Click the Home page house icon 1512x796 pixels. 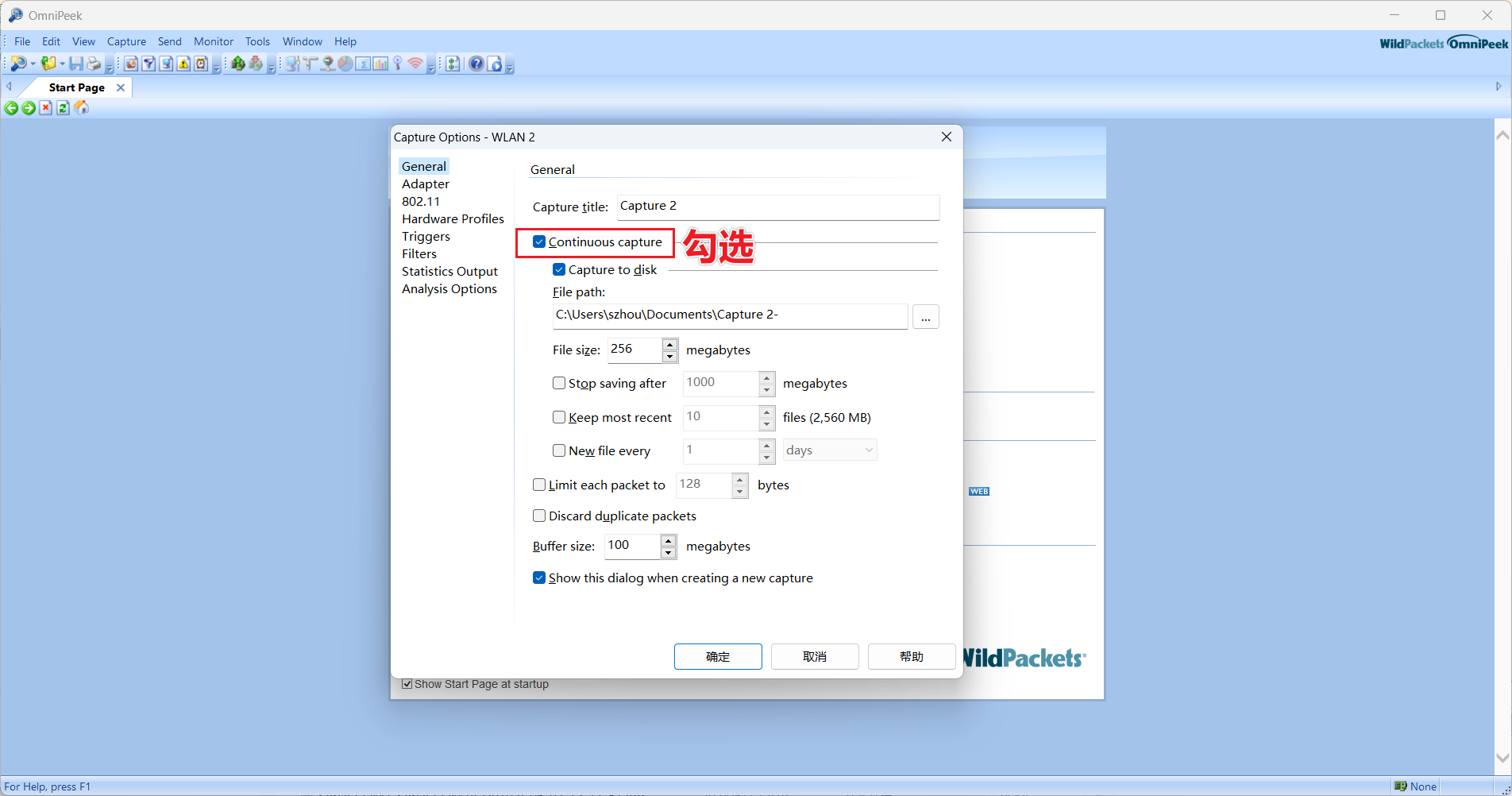point(81,108)
